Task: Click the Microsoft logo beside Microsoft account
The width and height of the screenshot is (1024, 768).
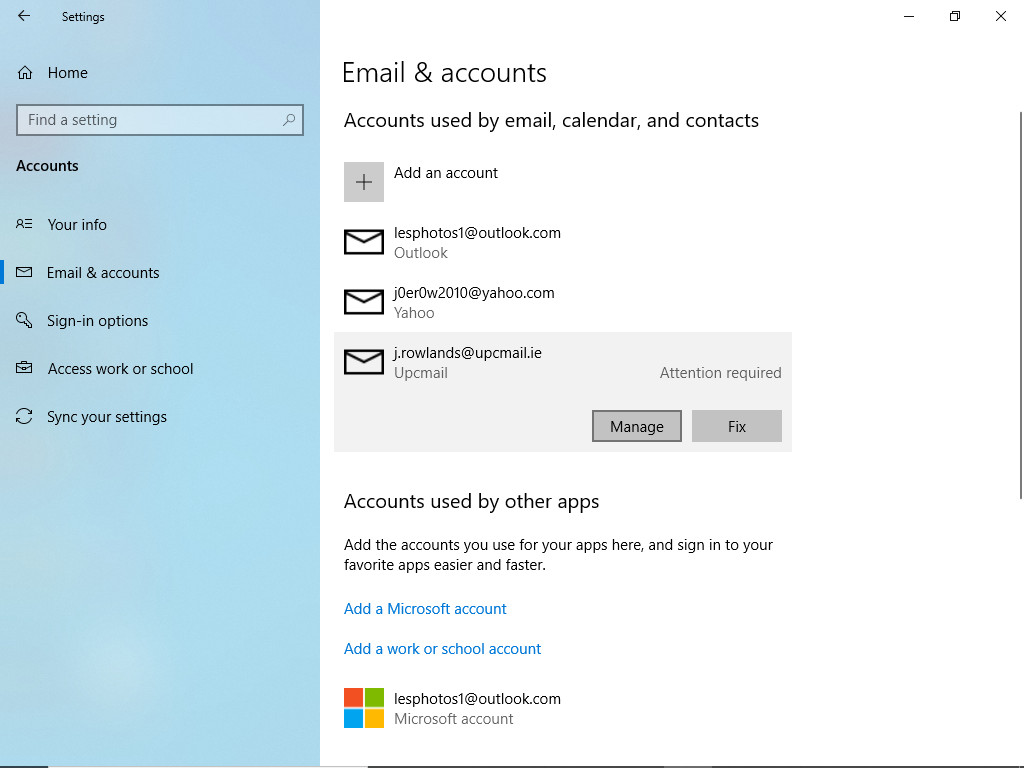Action: coord(364,708)
